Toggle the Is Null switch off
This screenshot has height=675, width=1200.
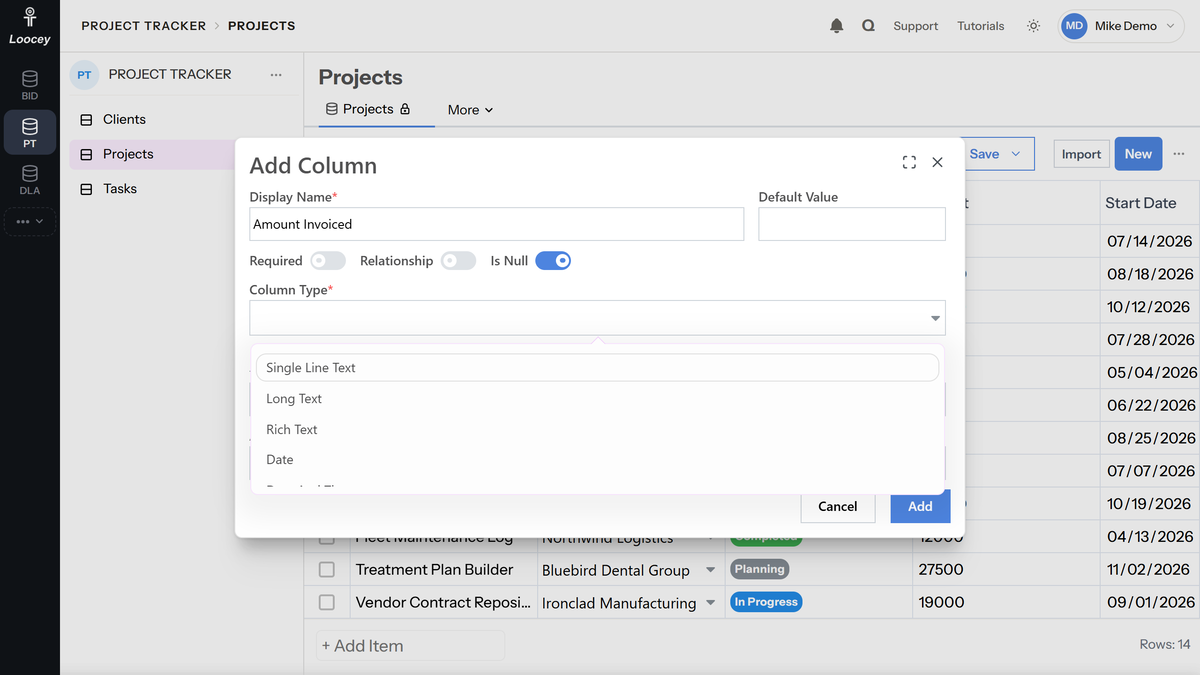(x=553, y=261)
